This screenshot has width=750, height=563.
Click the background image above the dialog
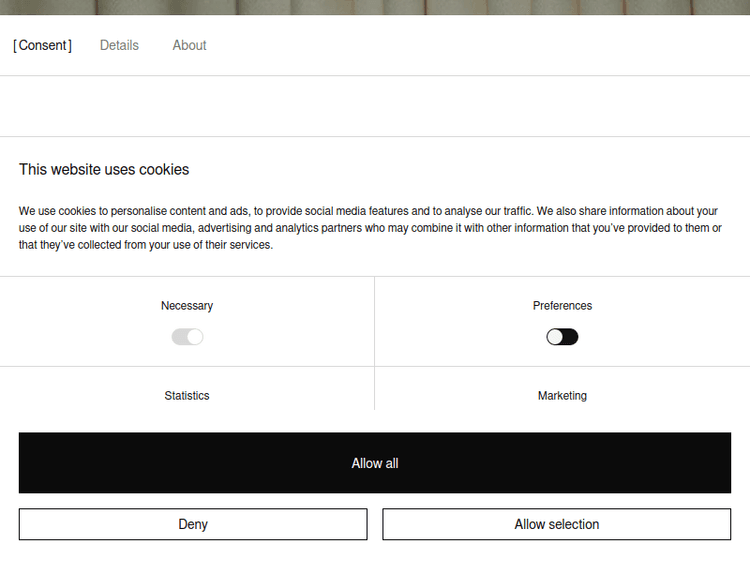(x=375, y=7)
